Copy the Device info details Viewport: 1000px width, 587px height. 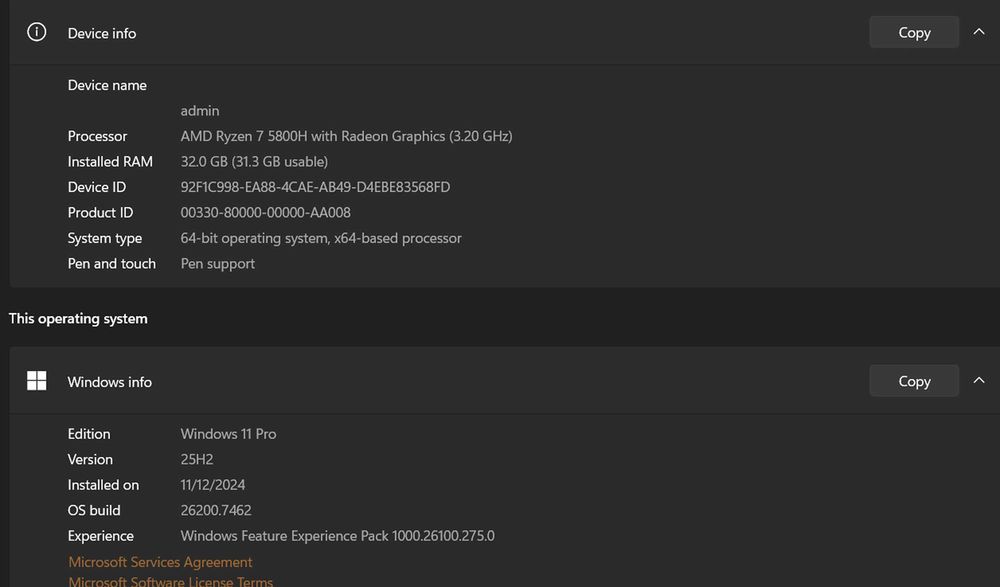click(x=913, y=32)
